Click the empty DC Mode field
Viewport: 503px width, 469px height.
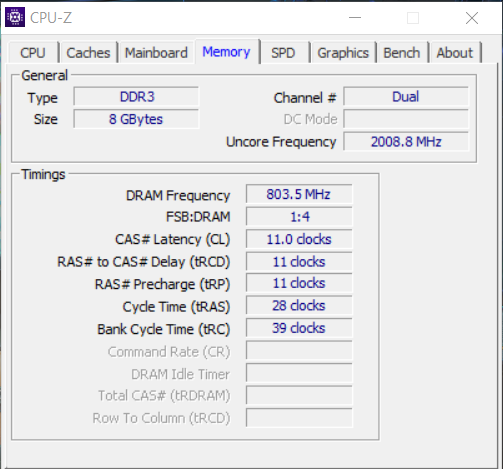pyautogui.click(x=406, y=119)
